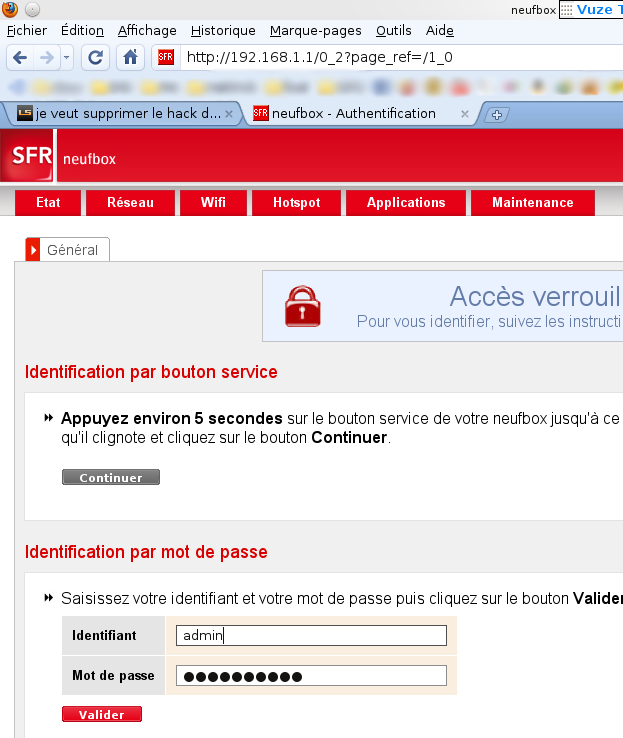623x738 pixels.
Task: Click the SFR logo in the header
Action: (27, 156)
